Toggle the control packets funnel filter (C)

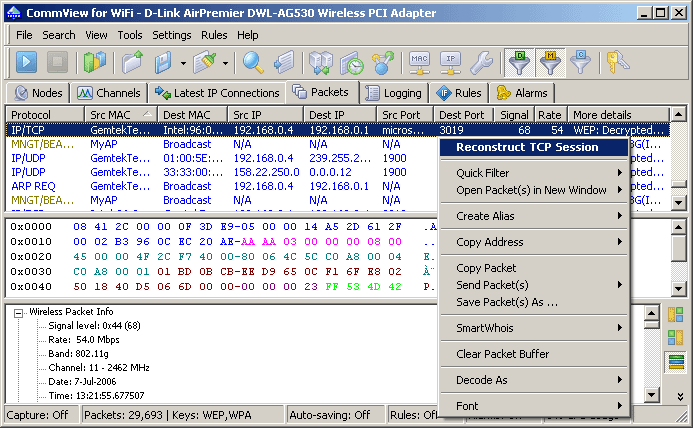click(x=580, y=62)
